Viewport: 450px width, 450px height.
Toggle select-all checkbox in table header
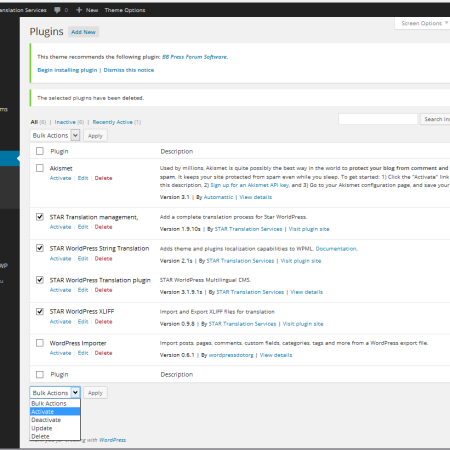click(x=40, y=151)
